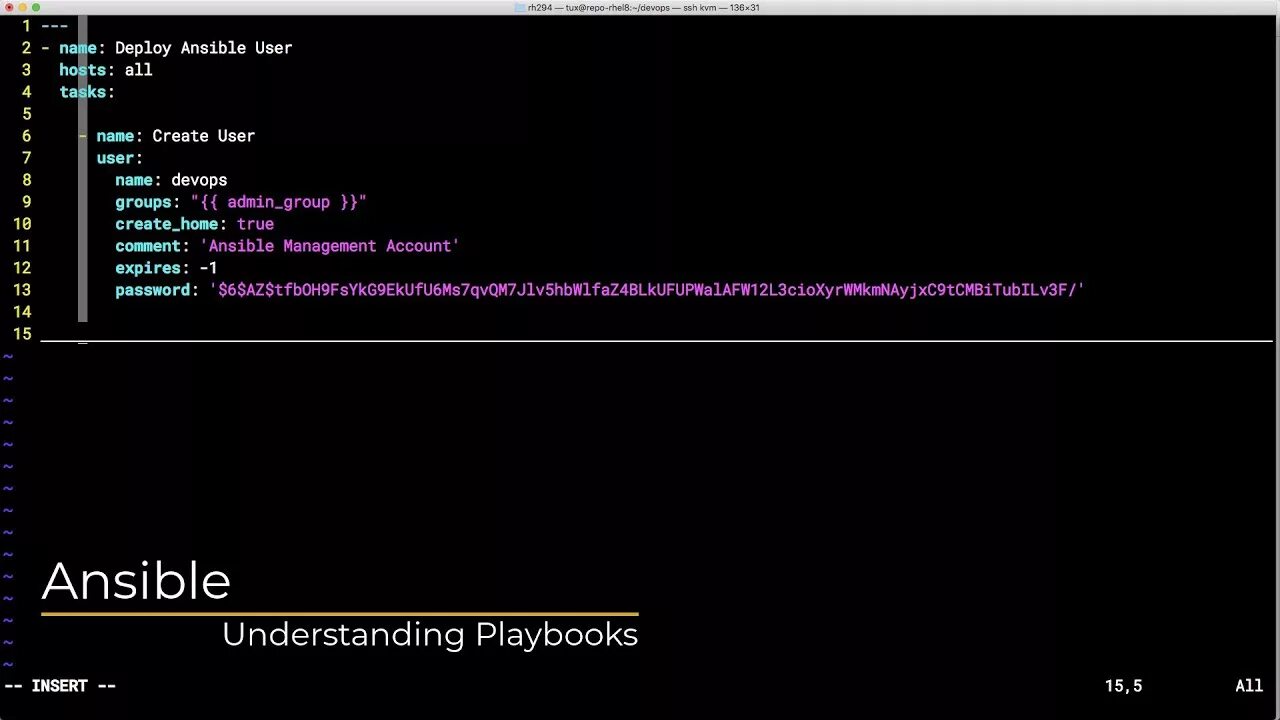The height and width of the screenshot is (720, 1280).
Task: Click the 'devops' user name value
Action: pos(199,180)
